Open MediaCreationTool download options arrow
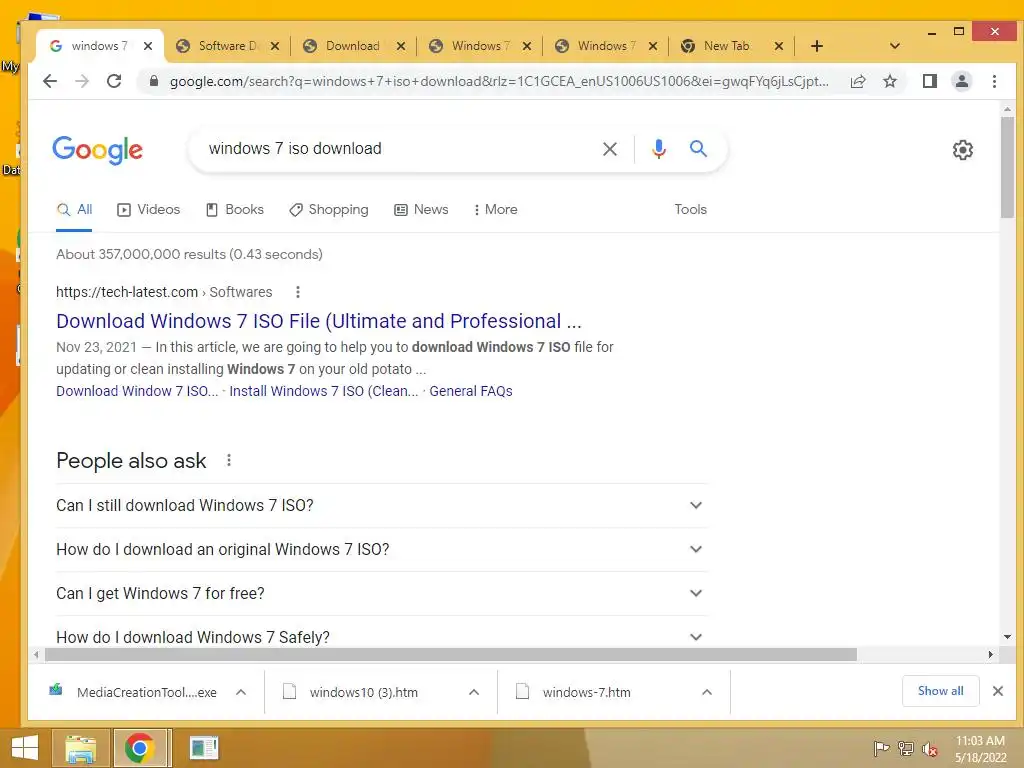Image resolution: width=1024 pixels, height=768 pixels. tap(241, 692)
